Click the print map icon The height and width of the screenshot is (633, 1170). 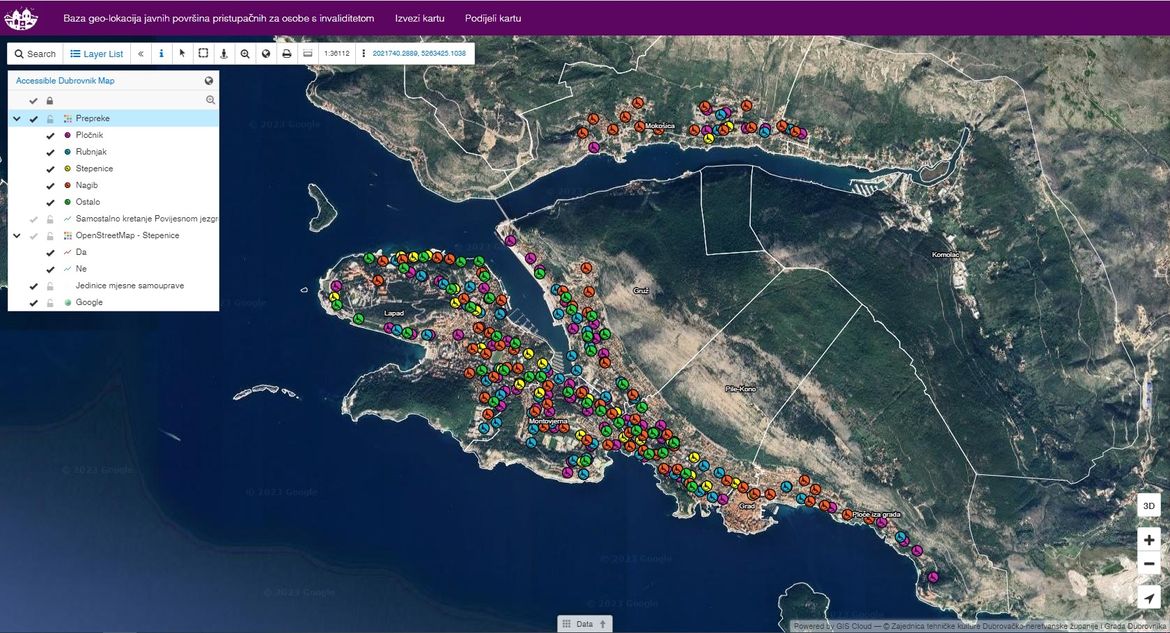(287, 54)
